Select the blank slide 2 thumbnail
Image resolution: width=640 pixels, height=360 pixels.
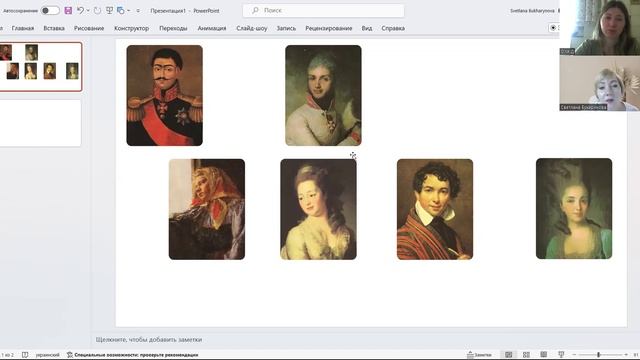40,123
